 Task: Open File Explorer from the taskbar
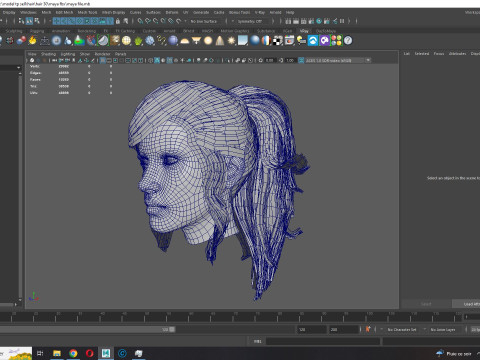[57, 353]
